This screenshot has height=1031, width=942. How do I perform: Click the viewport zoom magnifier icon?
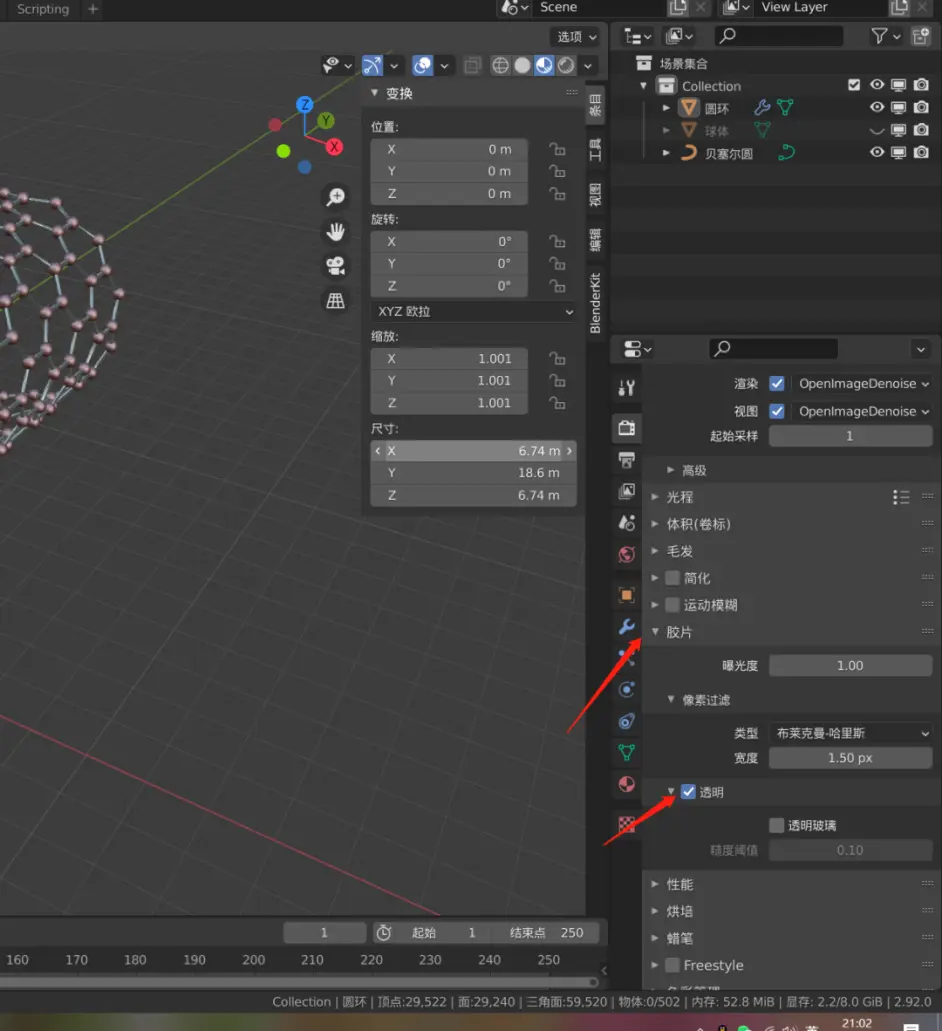336,197
